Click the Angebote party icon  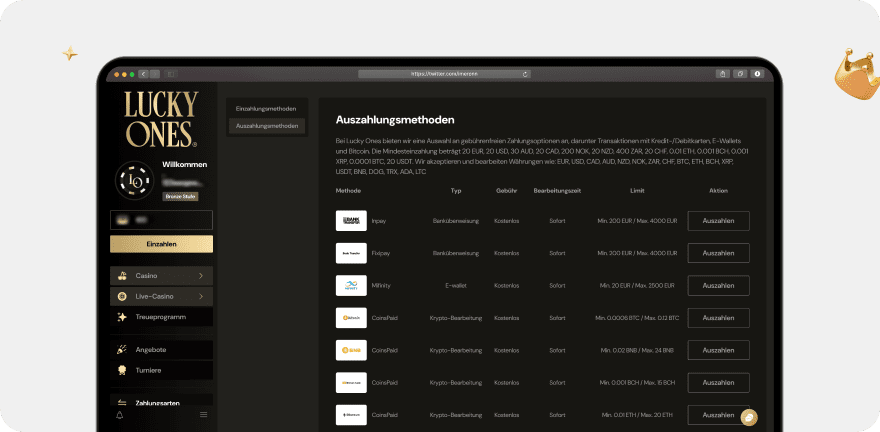point(122,350)
